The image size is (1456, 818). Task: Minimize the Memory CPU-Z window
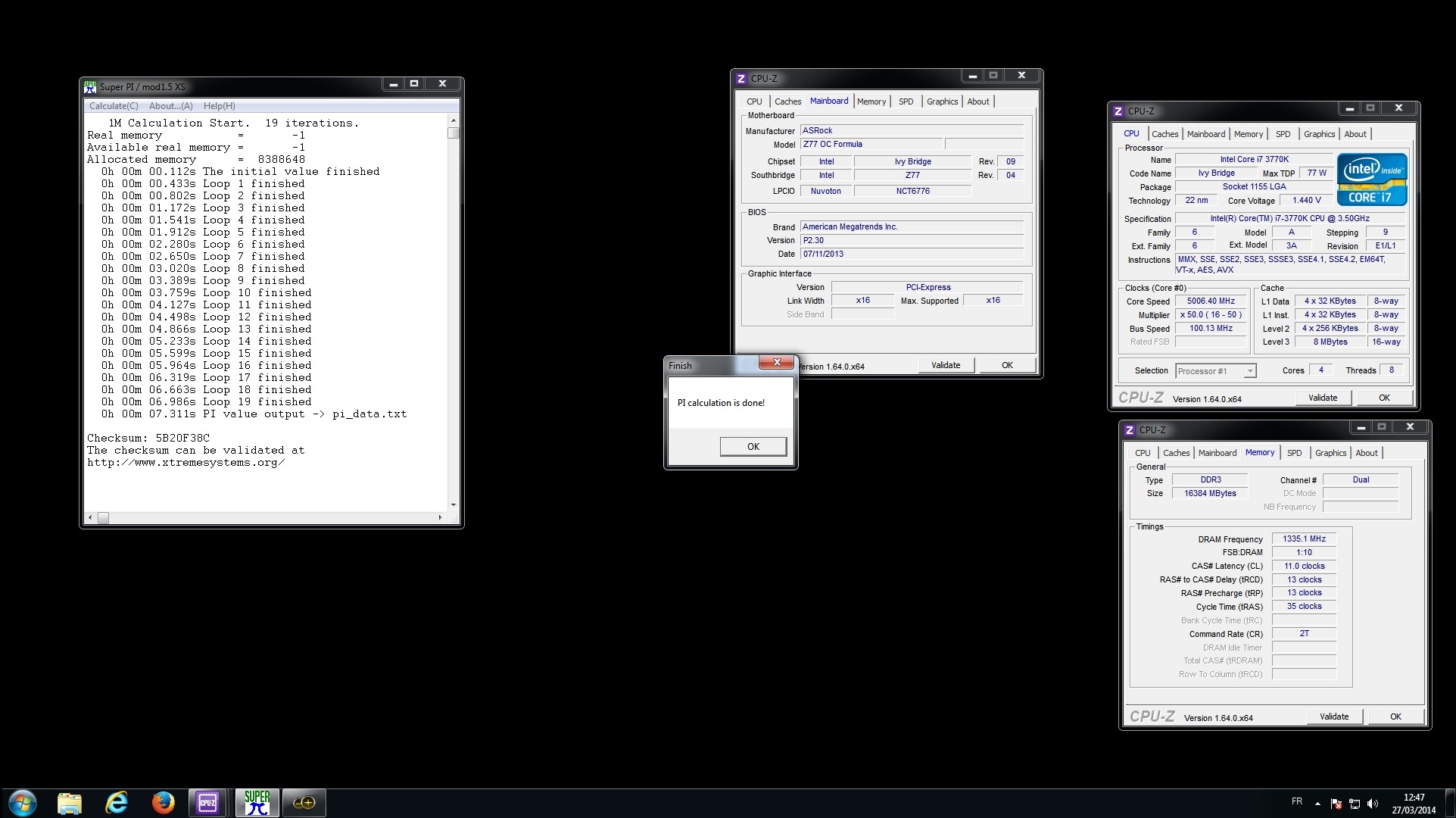[1361, 427]
